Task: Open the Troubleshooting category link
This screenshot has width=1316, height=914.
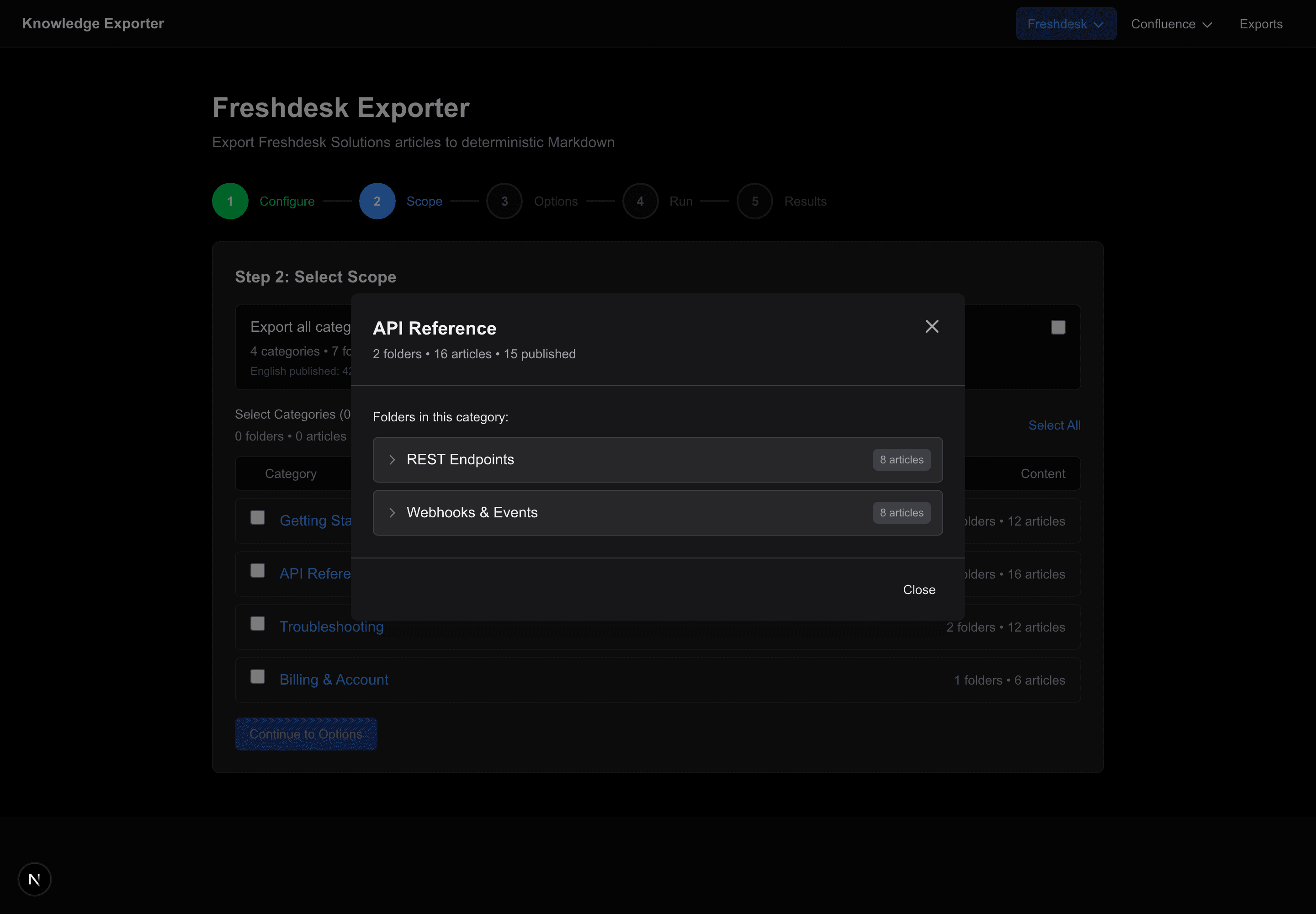Action: pos(332,627)
